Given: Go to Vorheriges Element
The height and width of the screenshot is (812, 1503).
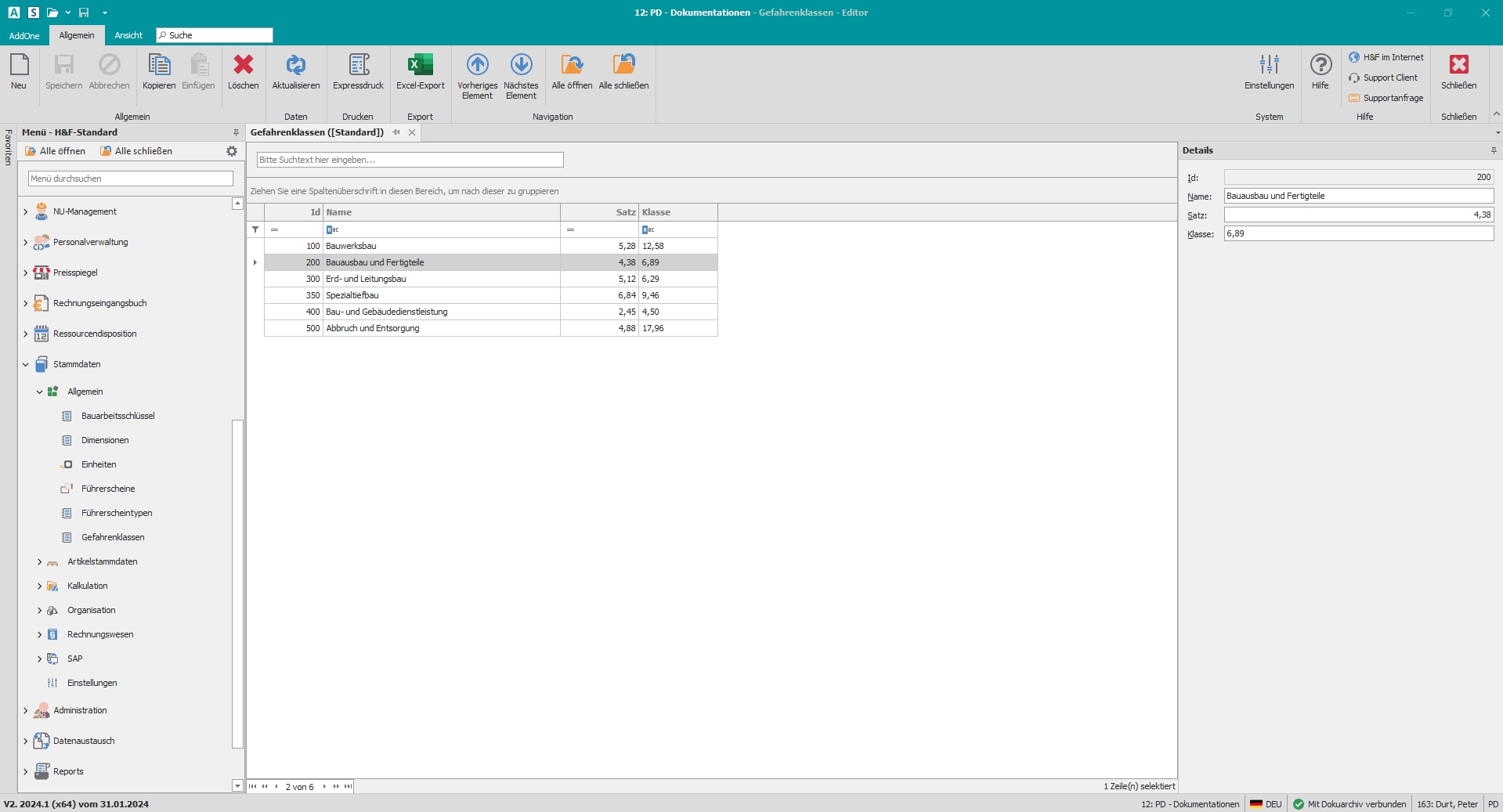Looking at the screenshot, I should click(477, 66).
